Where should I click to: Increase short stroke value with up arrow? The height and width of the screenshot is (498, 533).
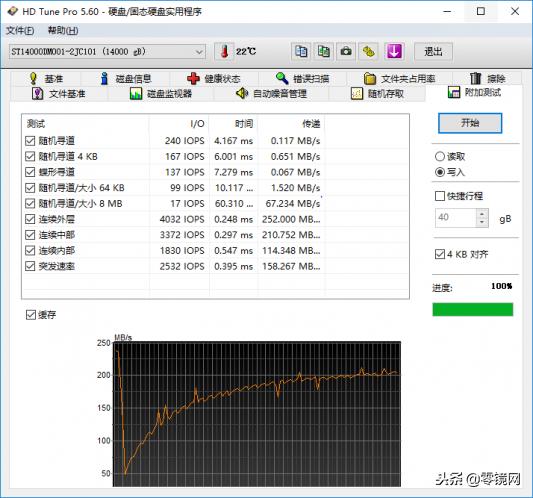(x=482, y=213)
